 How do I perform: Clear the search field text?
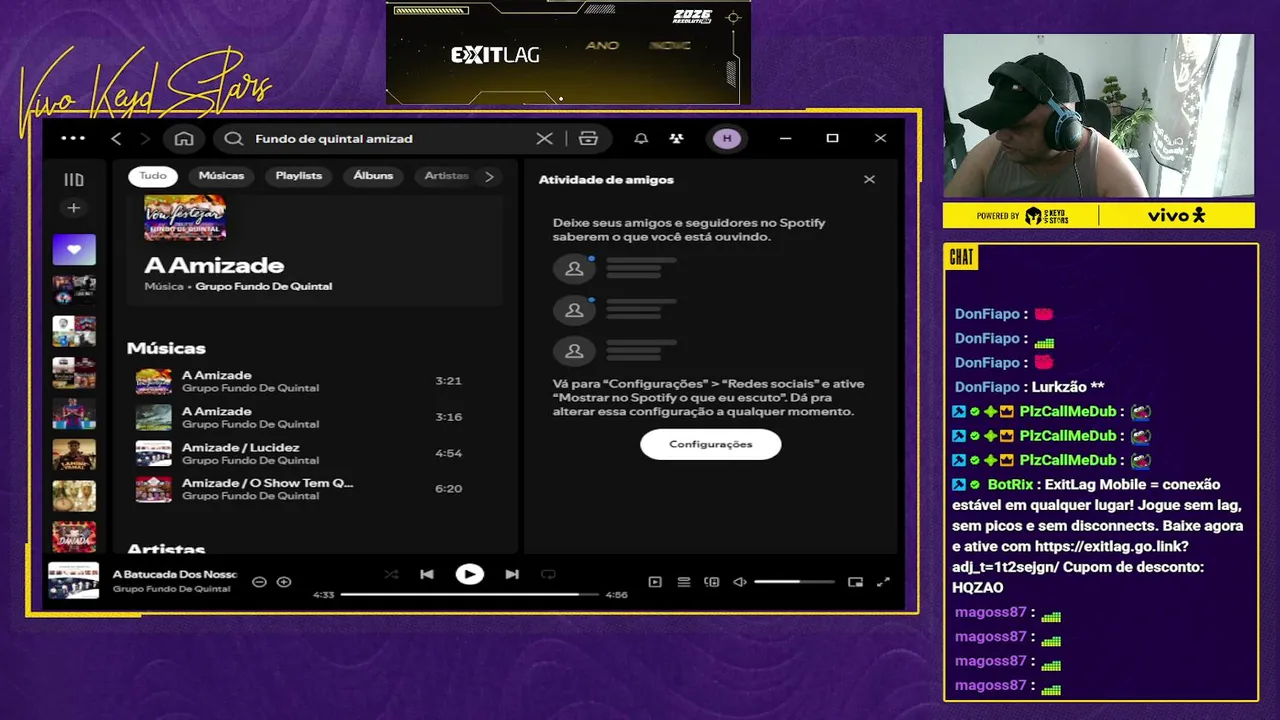pos(544,138)
